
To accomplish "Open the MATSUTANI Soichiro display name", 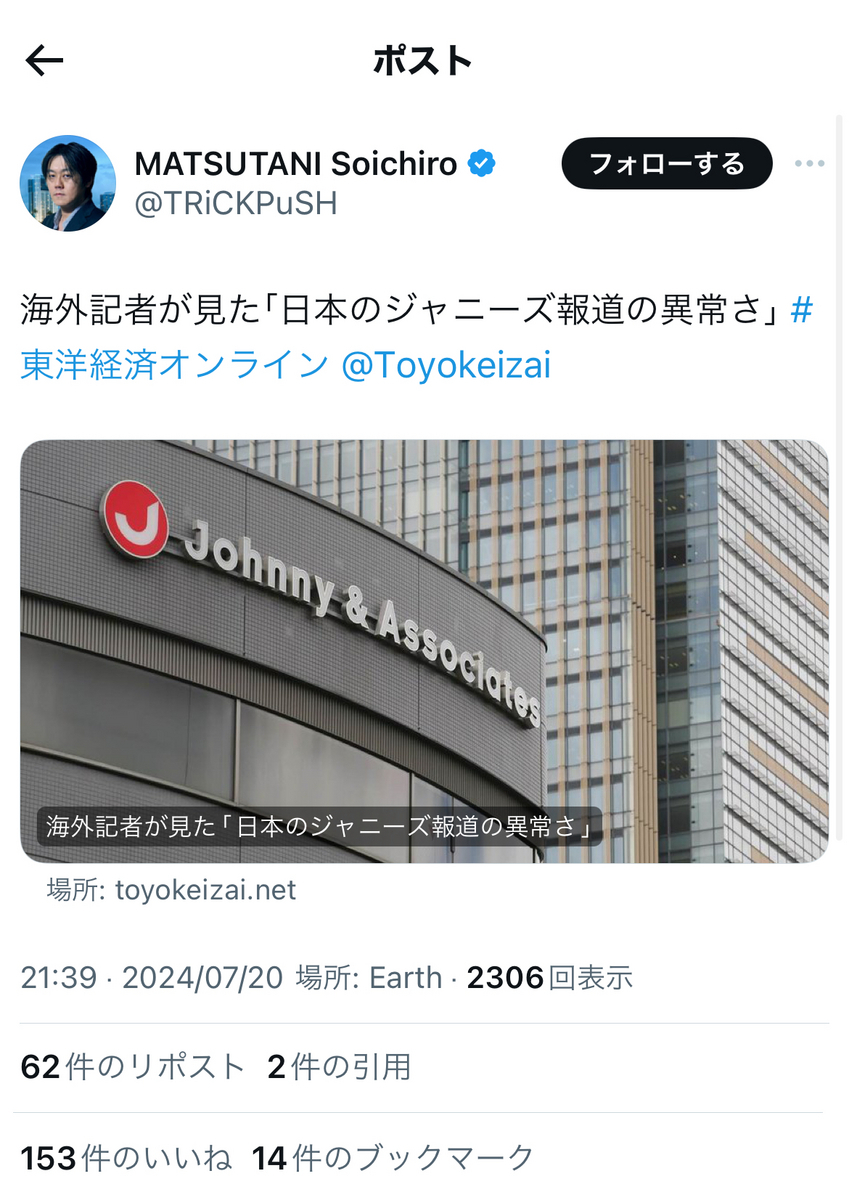I will click(x=296, y=163).
